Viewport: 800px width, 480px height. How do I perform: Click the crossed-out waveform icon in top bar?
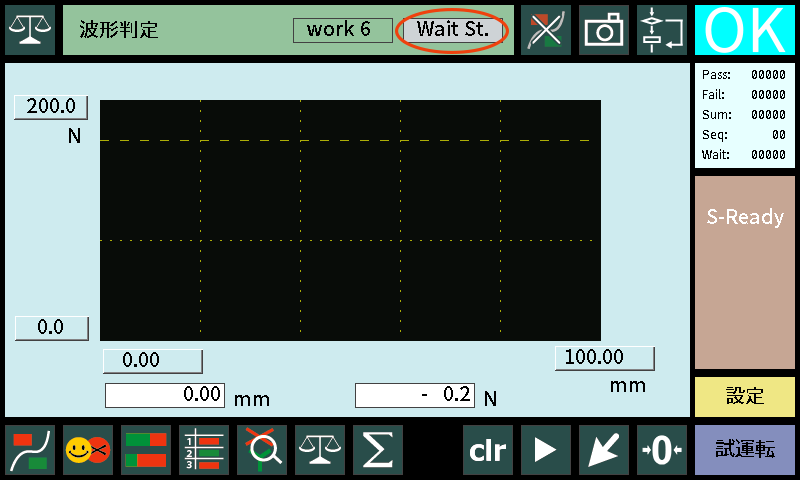tap(546, 30)
